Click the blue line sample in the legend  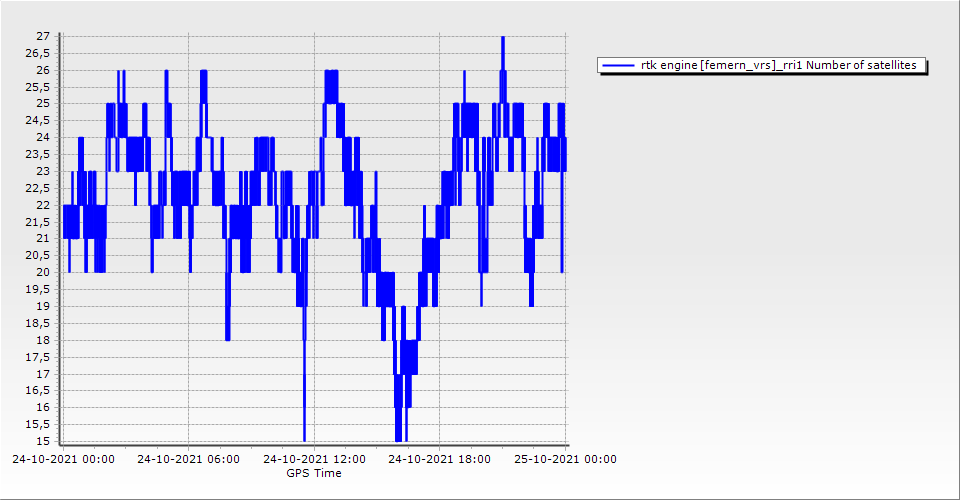tap(619, 66)
